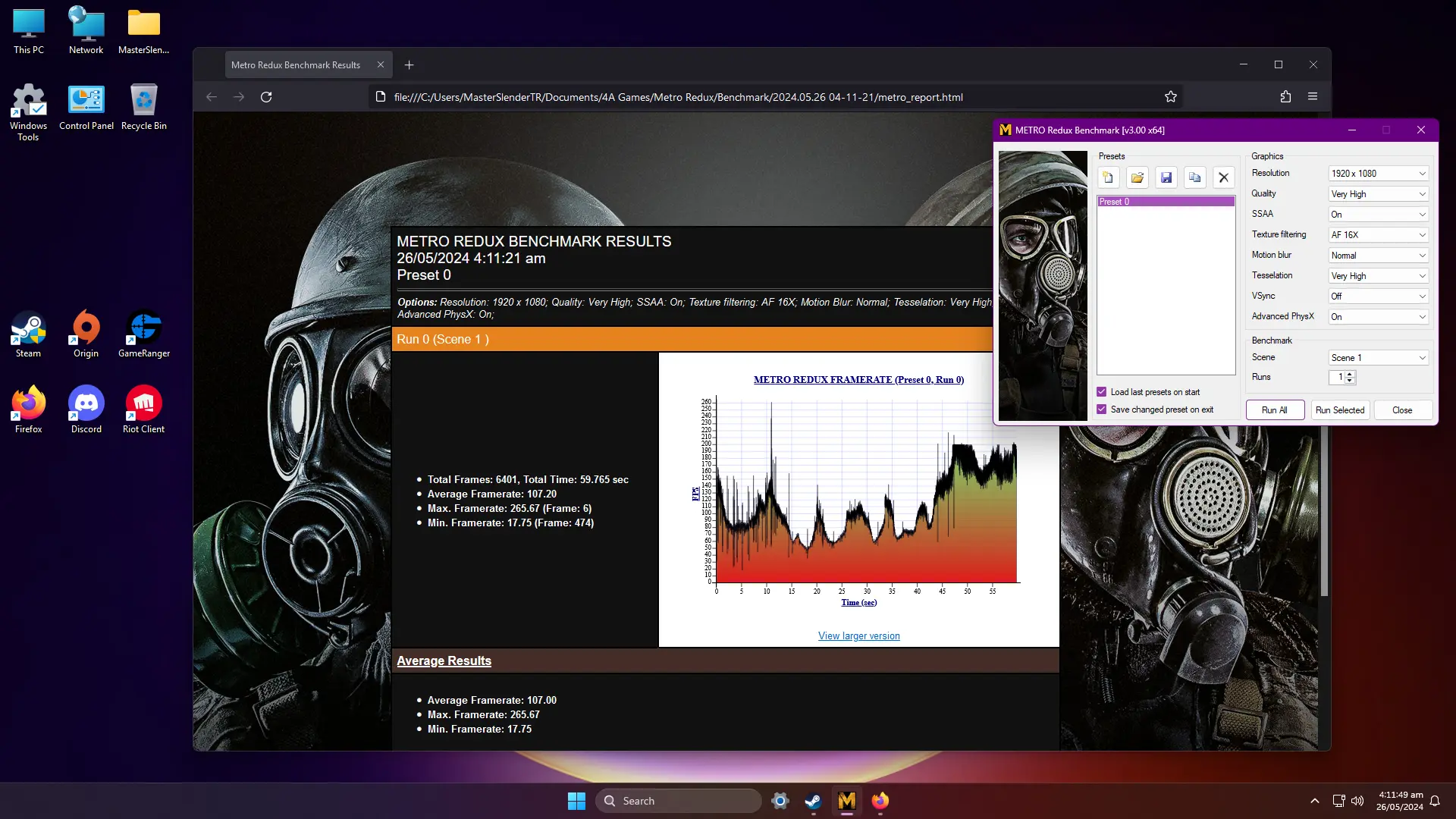Image resolution: width=1456 pixels, height=819 pixels.
Task: Open the View larger version link
Action: click(x=858, y=636)
